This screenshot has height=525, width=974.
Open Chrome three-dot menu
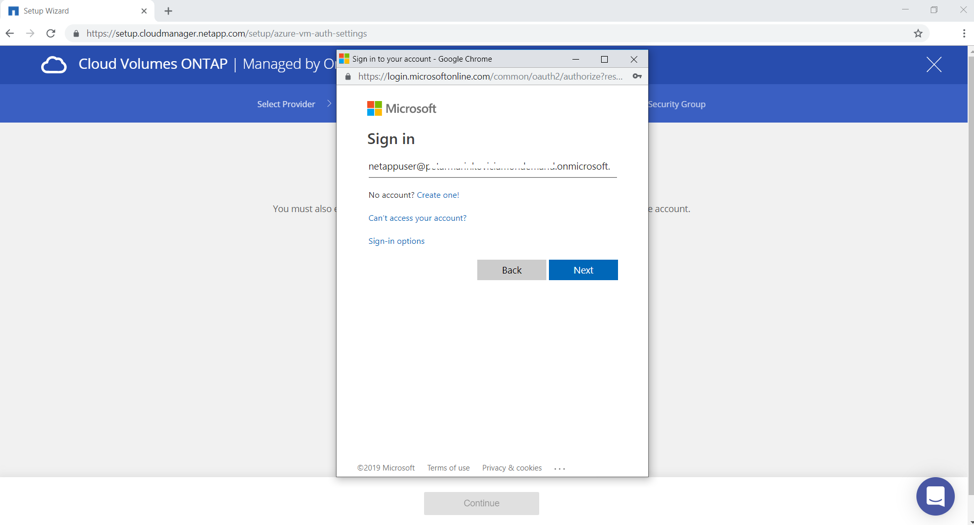pyautogui.click(x=963, y=33)
